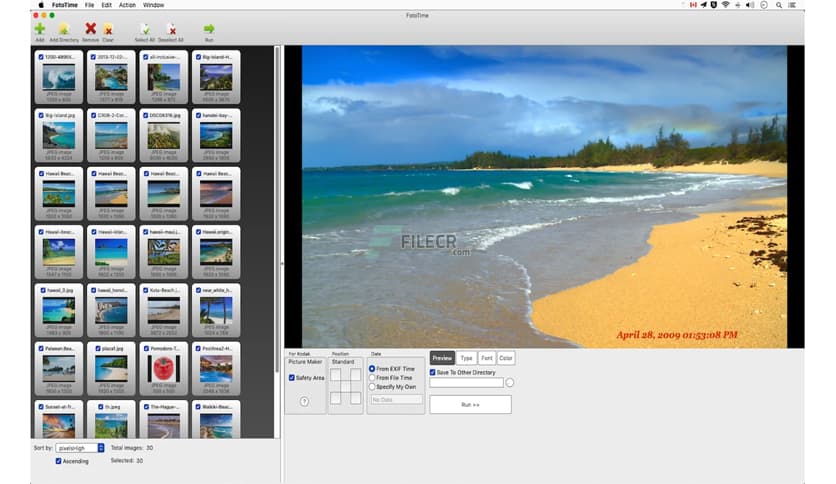Image resolution: width=836 pixels, height=484 pixels.
Task: Select the Big-island.jpg thumbnail
Action: point(59,135)
